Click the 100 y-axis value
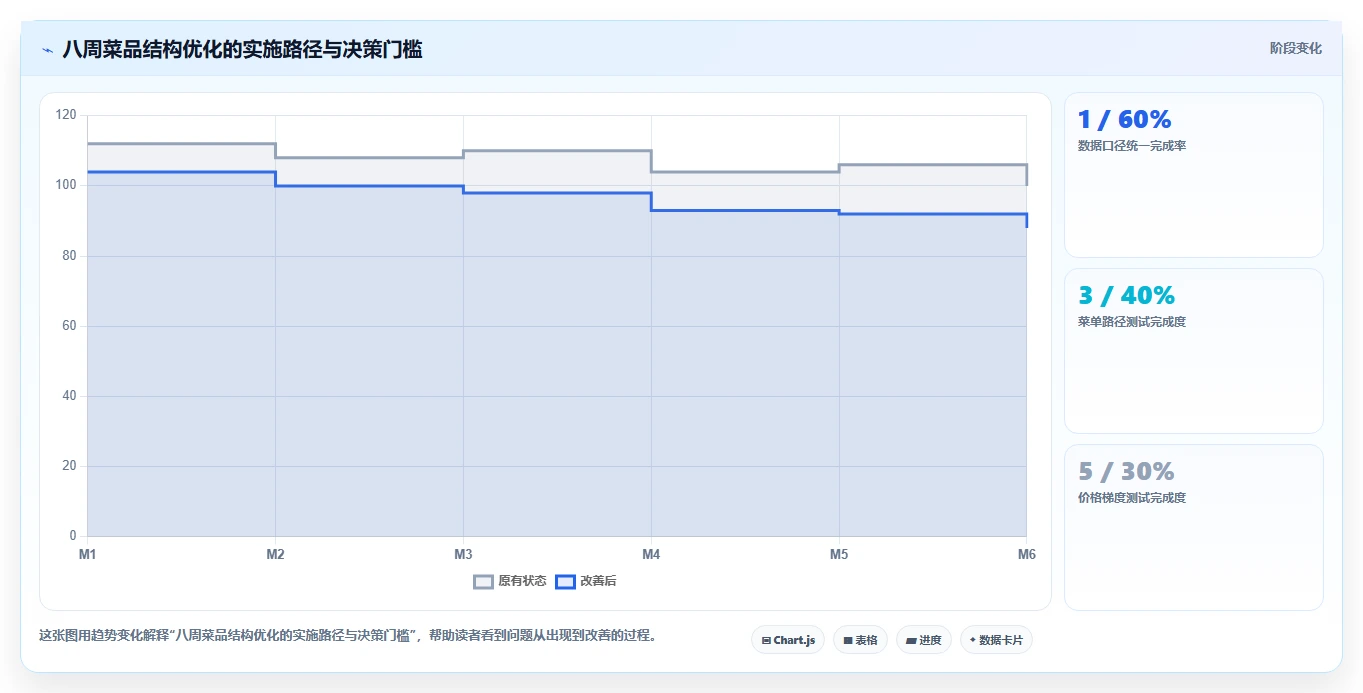 coord(66,185)
